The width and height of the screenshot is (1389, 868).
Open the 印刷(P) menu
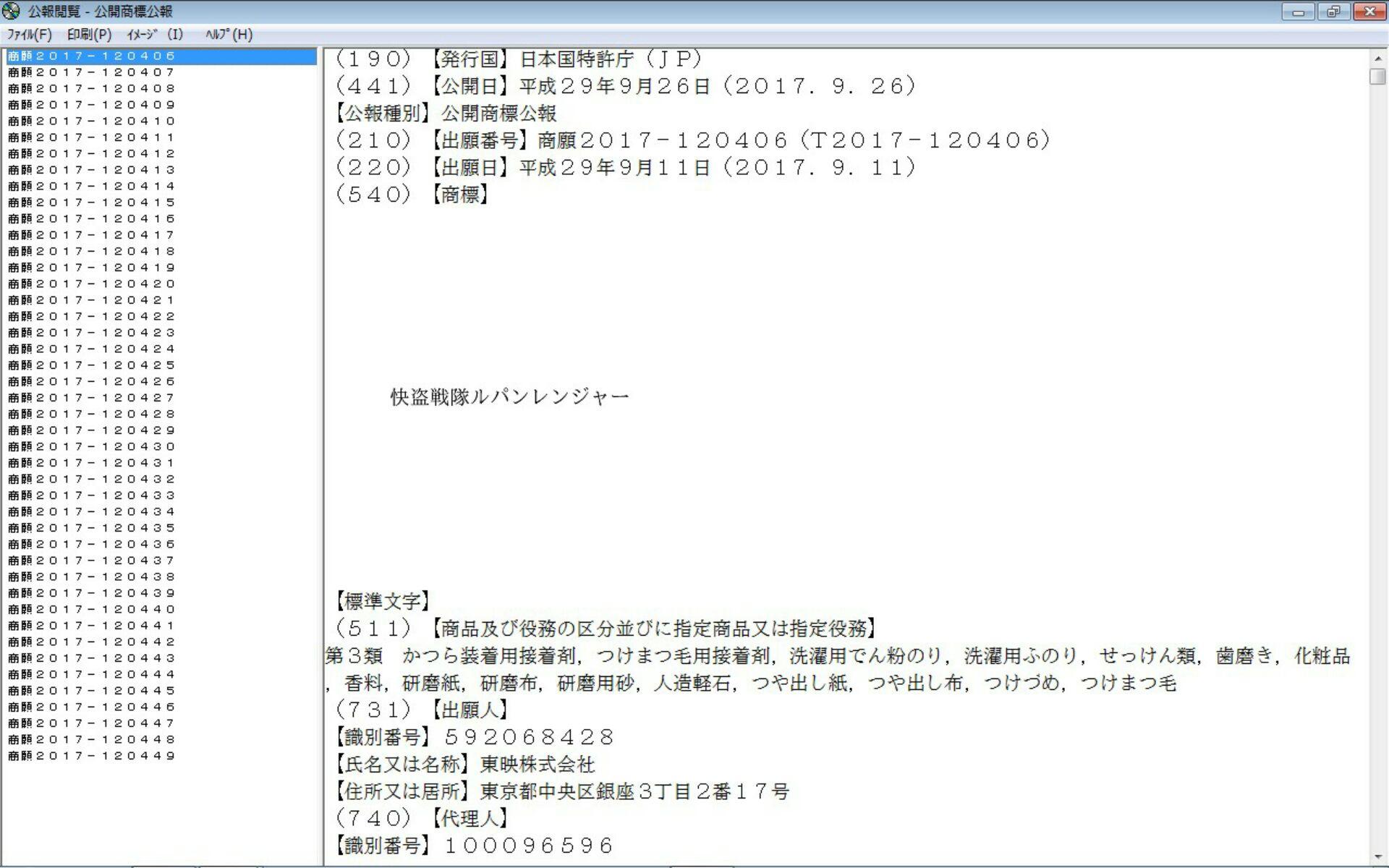point(89,35)
